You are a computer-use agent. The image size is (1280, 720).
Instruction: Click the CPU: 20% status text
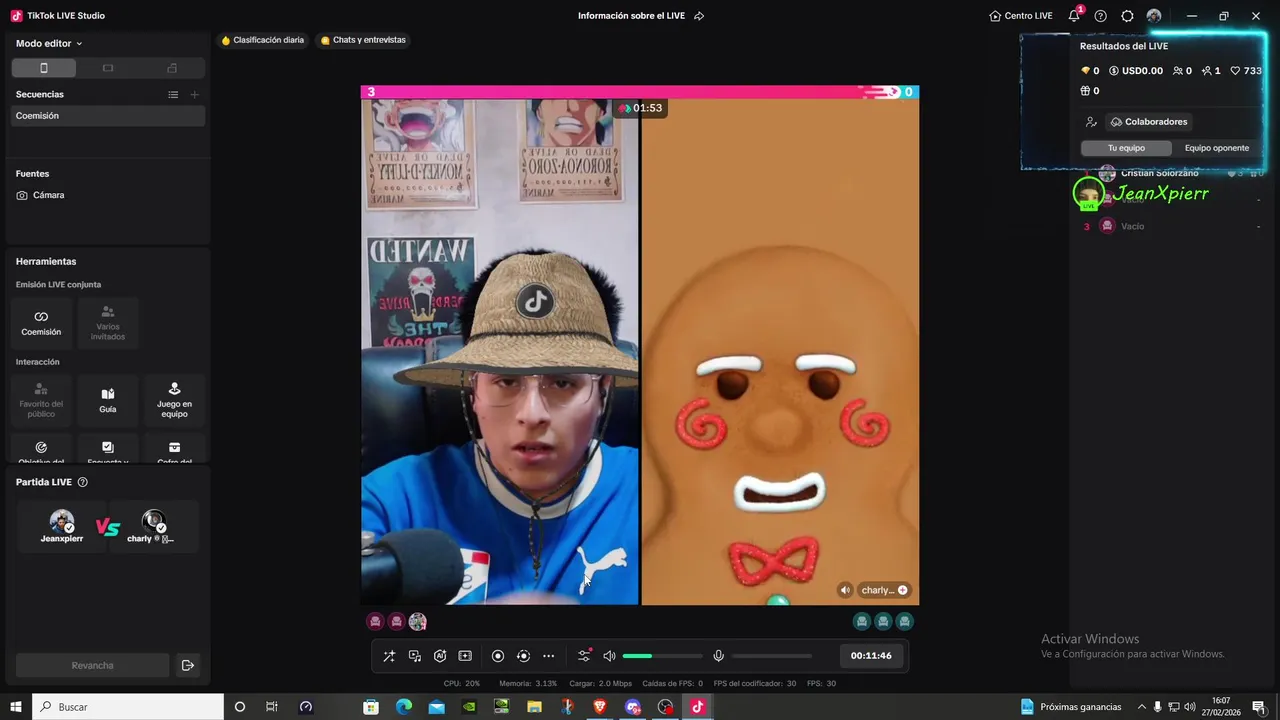(462, 684)
